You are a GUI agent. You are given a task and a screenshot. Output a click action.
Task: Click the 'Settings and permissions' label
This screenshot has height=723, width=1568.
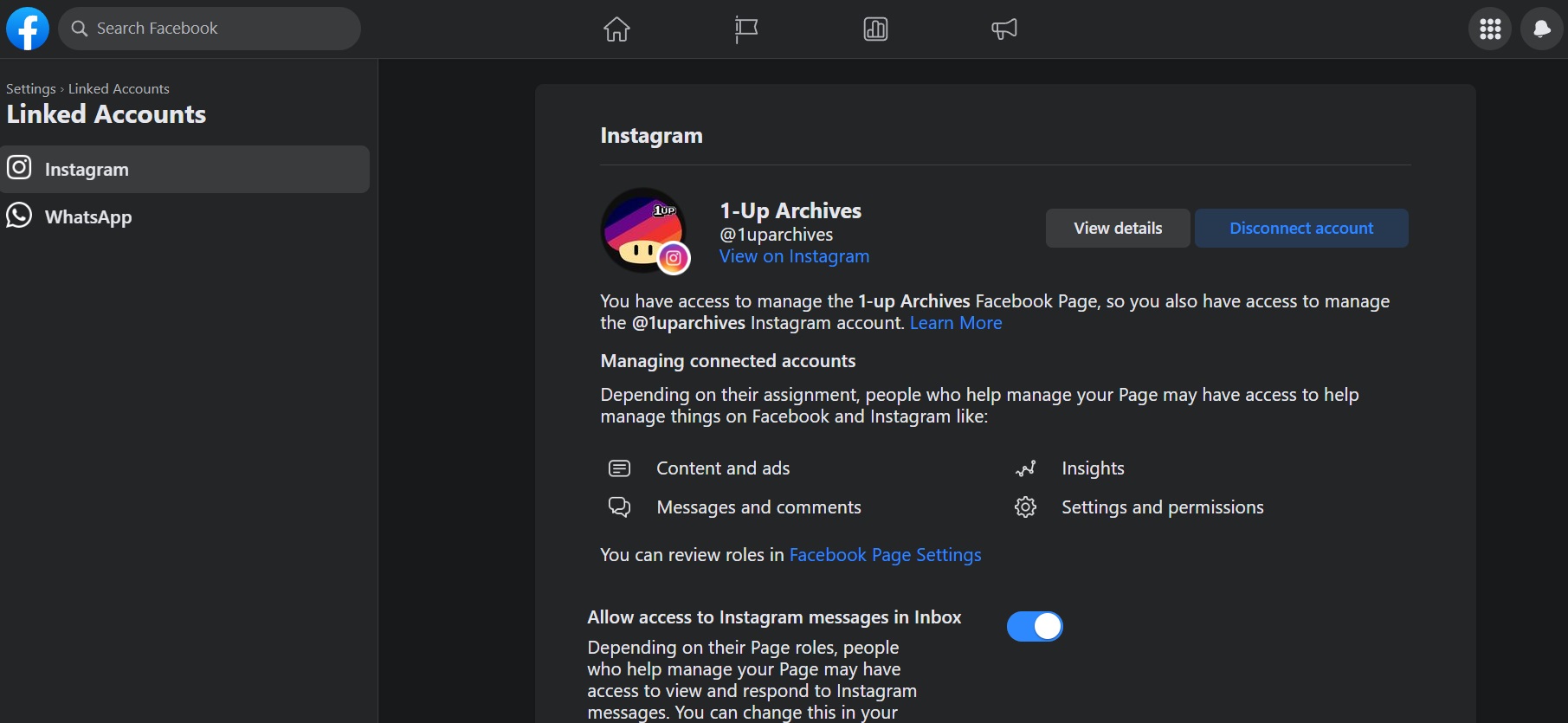click(x=1163, y=507)
